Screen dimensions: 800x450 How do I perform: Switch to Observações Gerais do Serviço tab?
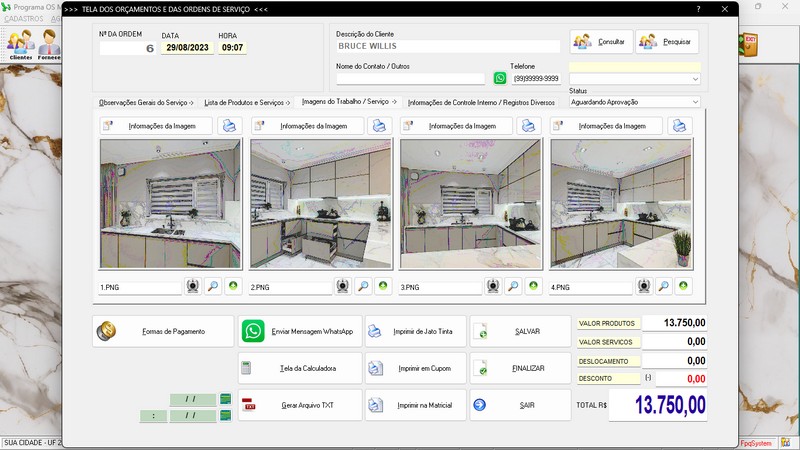[x=146, y=103]
